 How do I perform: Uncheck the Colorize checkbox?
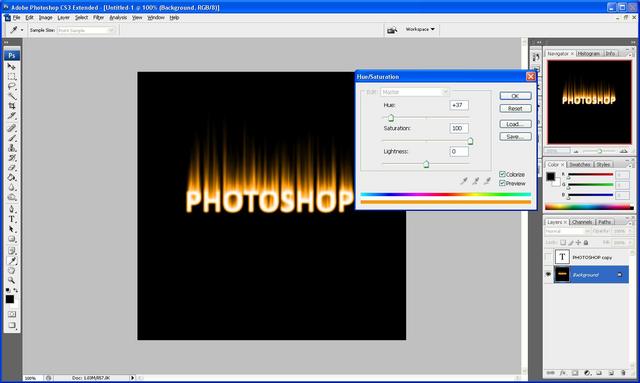(x=502, y=174)
